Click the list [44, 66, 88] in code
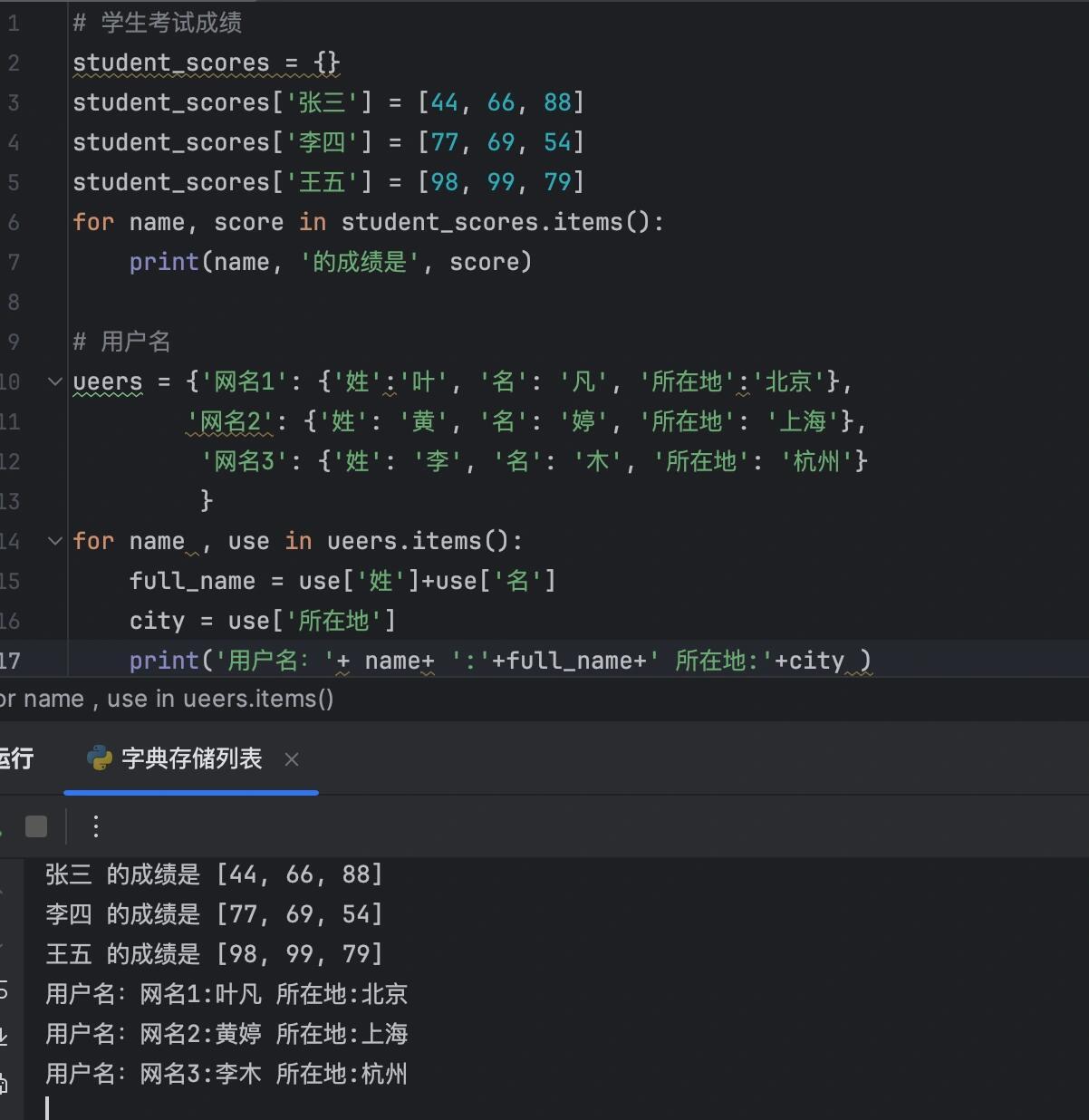This screenshot has width=1089, height=1120. [x=501, y=102]
